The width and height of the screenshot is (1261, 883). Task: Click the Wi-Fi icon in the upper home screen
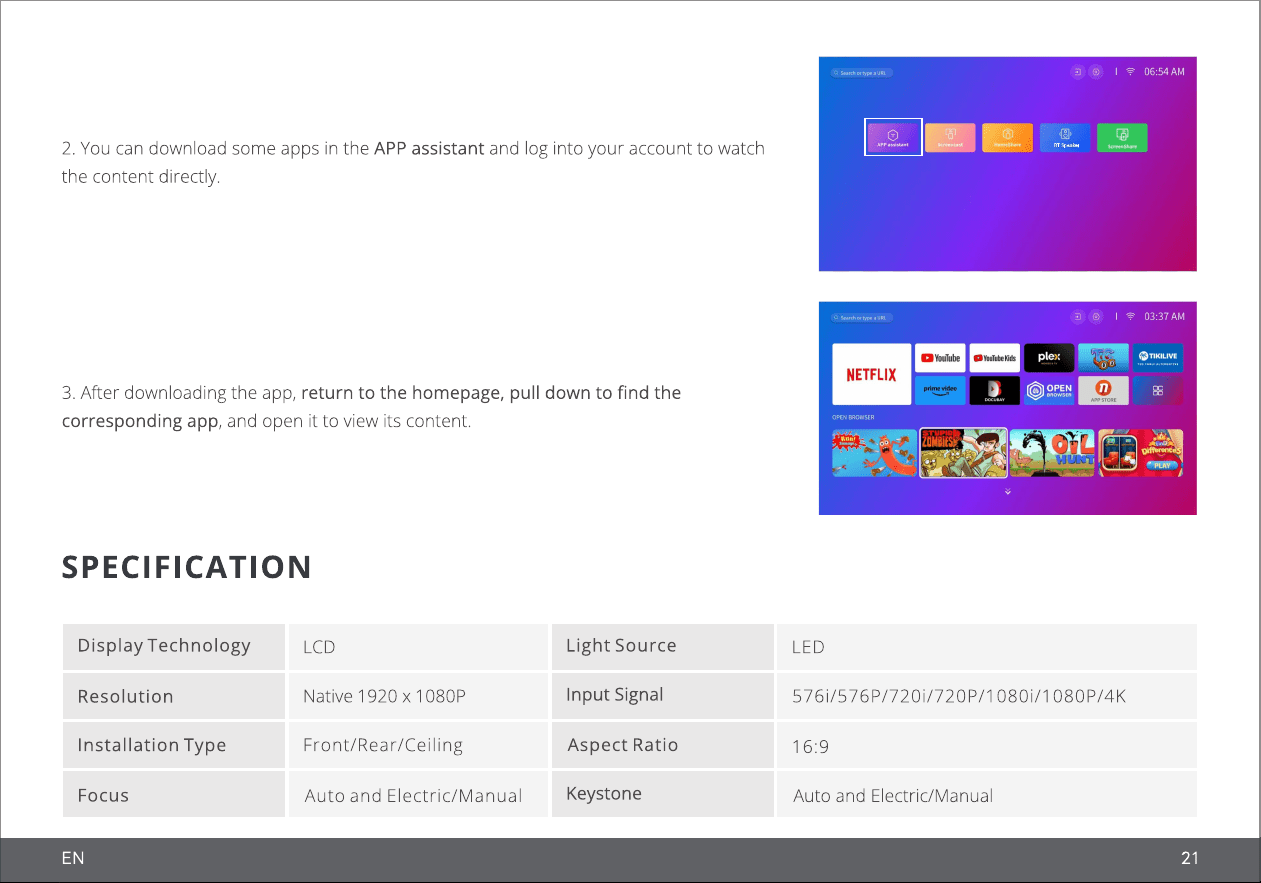tap(1130, 72)
